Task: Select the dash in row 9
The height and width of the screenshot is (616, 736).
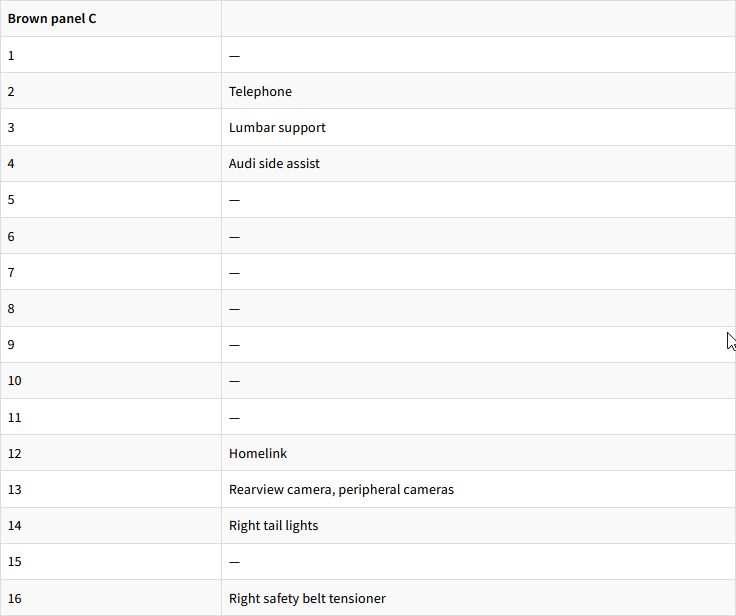Action: [234, 345]
